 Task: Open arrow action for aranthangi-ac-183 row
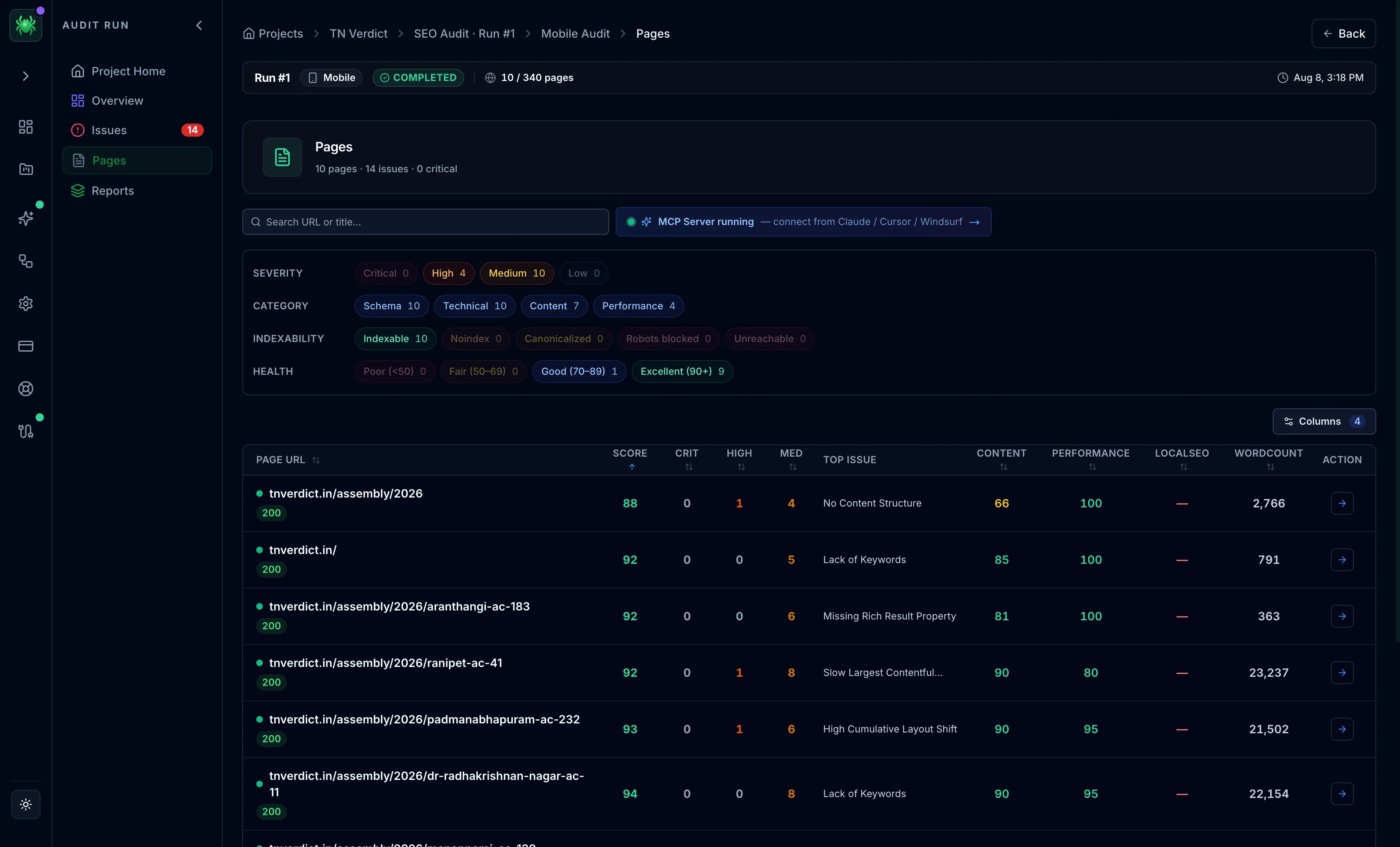click(x=1341, y=616)
